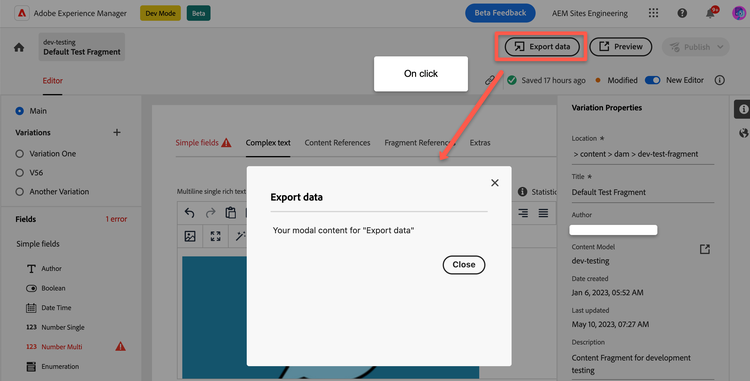This screenshot has height=381, width=750.
Task: Justify text in the toolbar
Action: (x=543, y=213)
